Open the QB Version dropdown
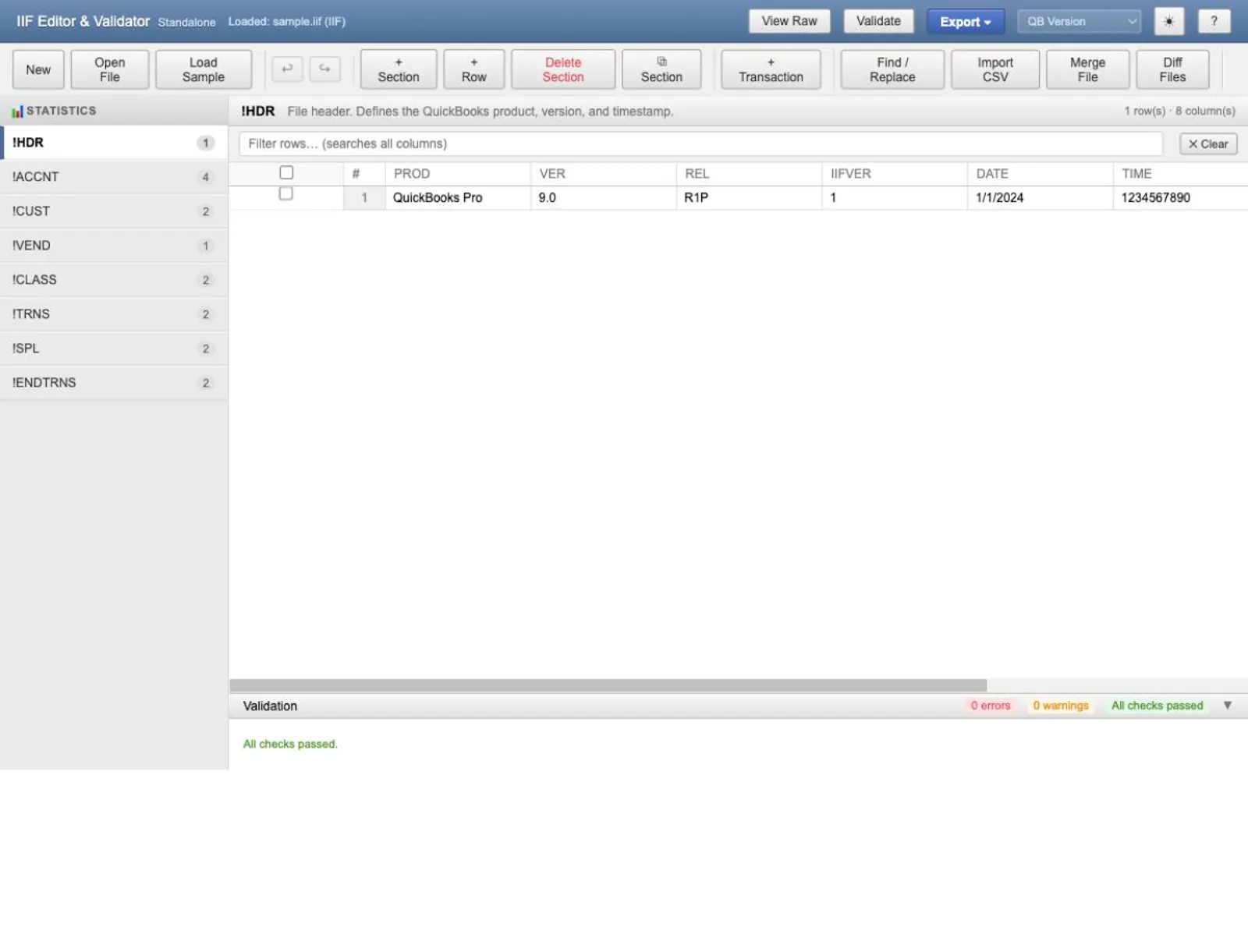 1079,21
